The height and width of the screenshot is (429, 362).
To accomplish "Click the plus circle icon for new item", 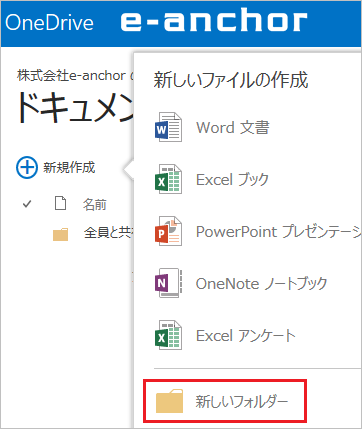I will coord(27,167).
